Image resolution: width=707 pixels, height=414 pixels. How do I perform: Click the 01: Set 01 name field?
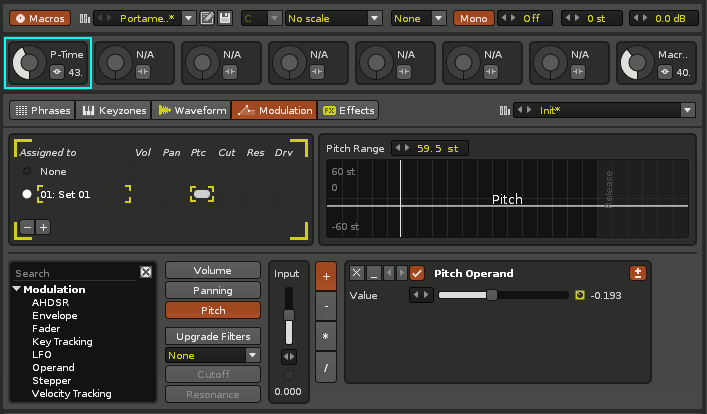(84, 194)
